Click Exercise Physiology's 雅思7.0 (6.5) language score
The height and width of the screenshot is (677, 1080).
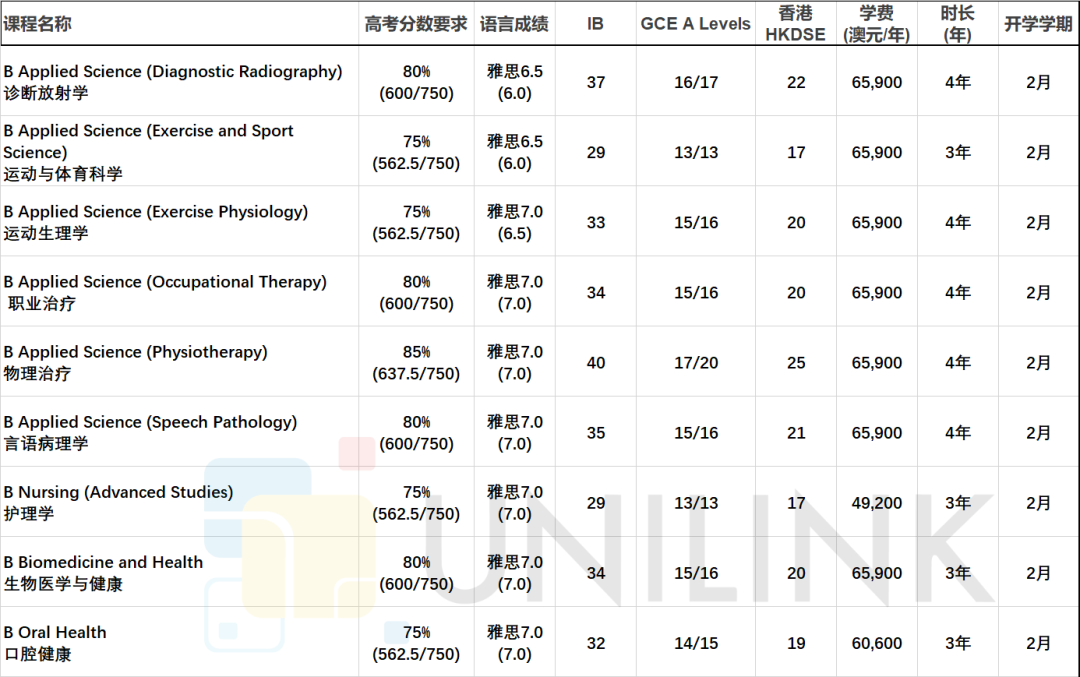(515, 222)
